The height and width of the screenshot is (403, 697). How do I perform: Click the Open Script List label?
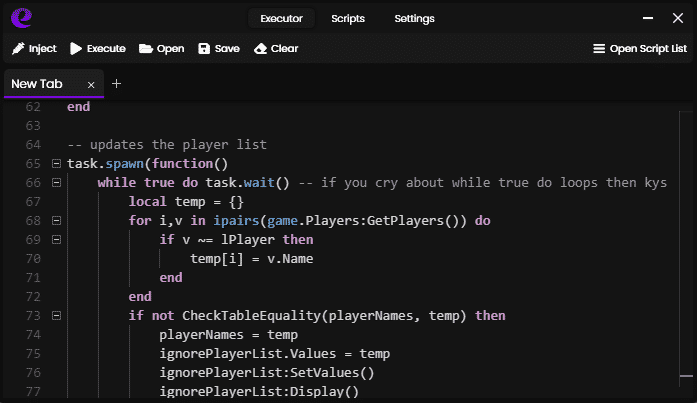click(648, 48)
